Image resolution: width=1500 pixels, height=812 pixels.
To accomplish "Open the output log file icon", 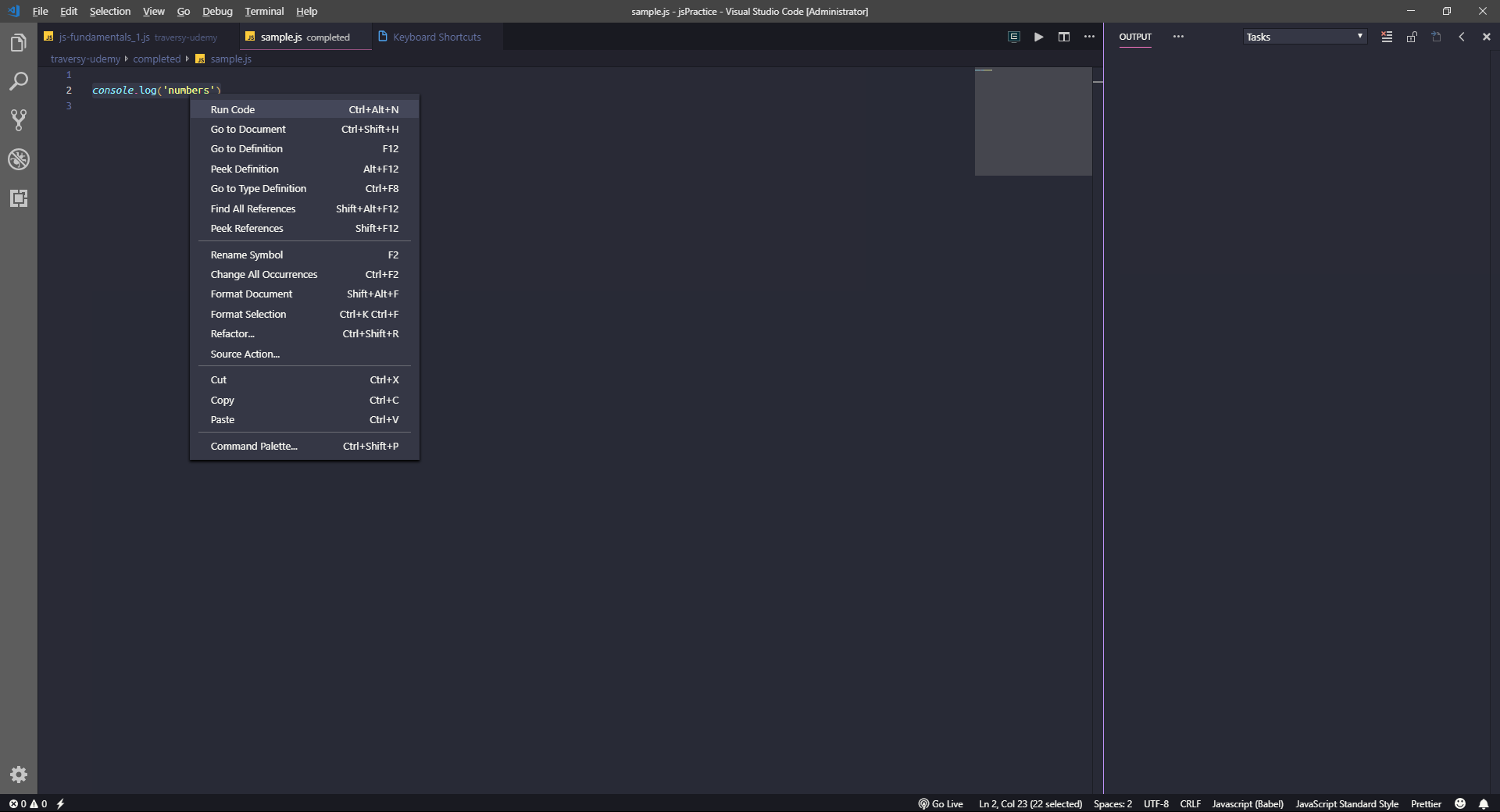I will [1437, 37].
